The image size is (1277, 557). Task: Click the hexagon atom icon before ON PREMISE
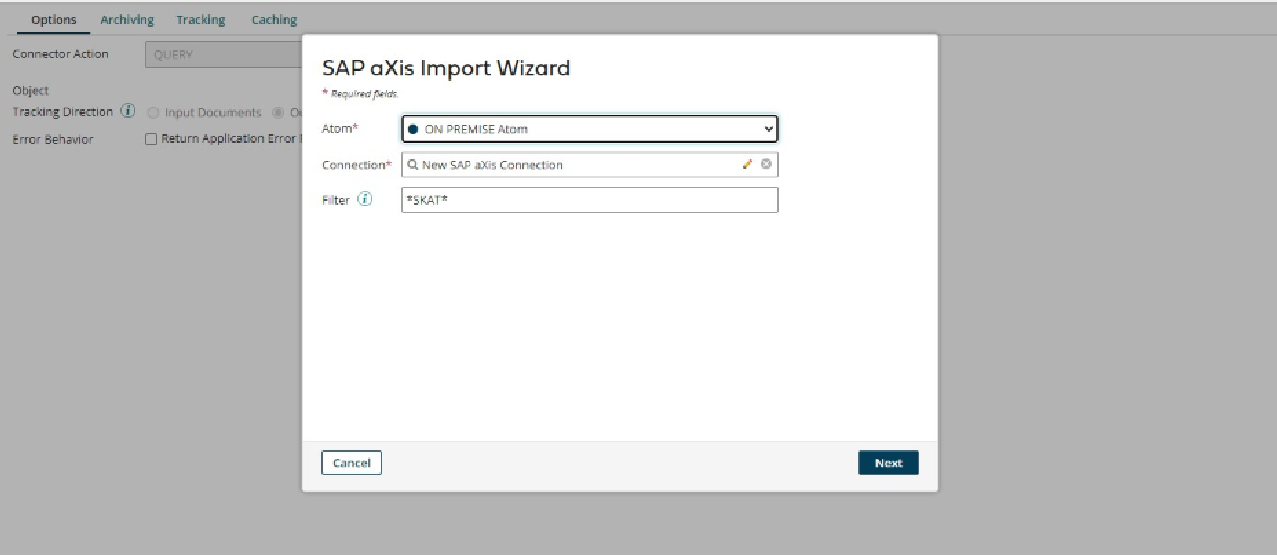point(413,129)
